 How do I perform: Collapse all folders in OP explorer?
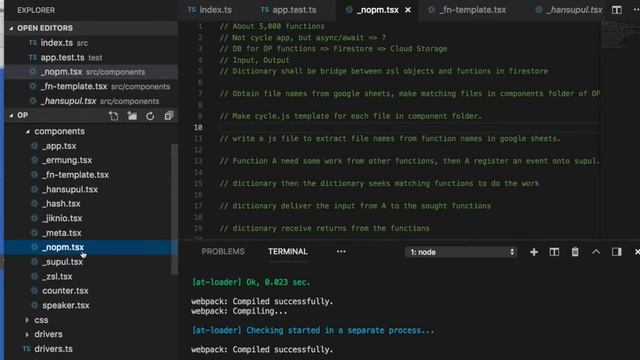(x=169, y=116)
